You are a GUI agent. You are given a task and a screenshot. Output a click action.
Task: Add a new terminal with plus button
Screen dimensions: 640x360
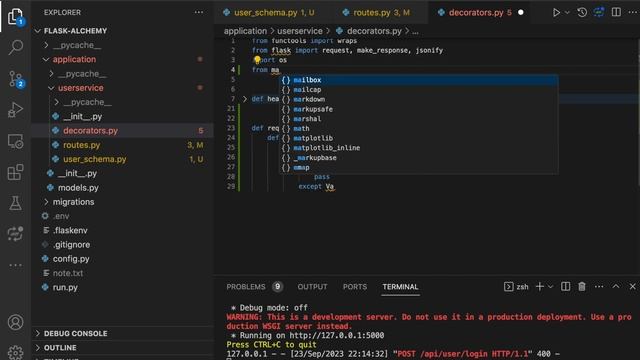pyautogui.click(x=540, y=287)
